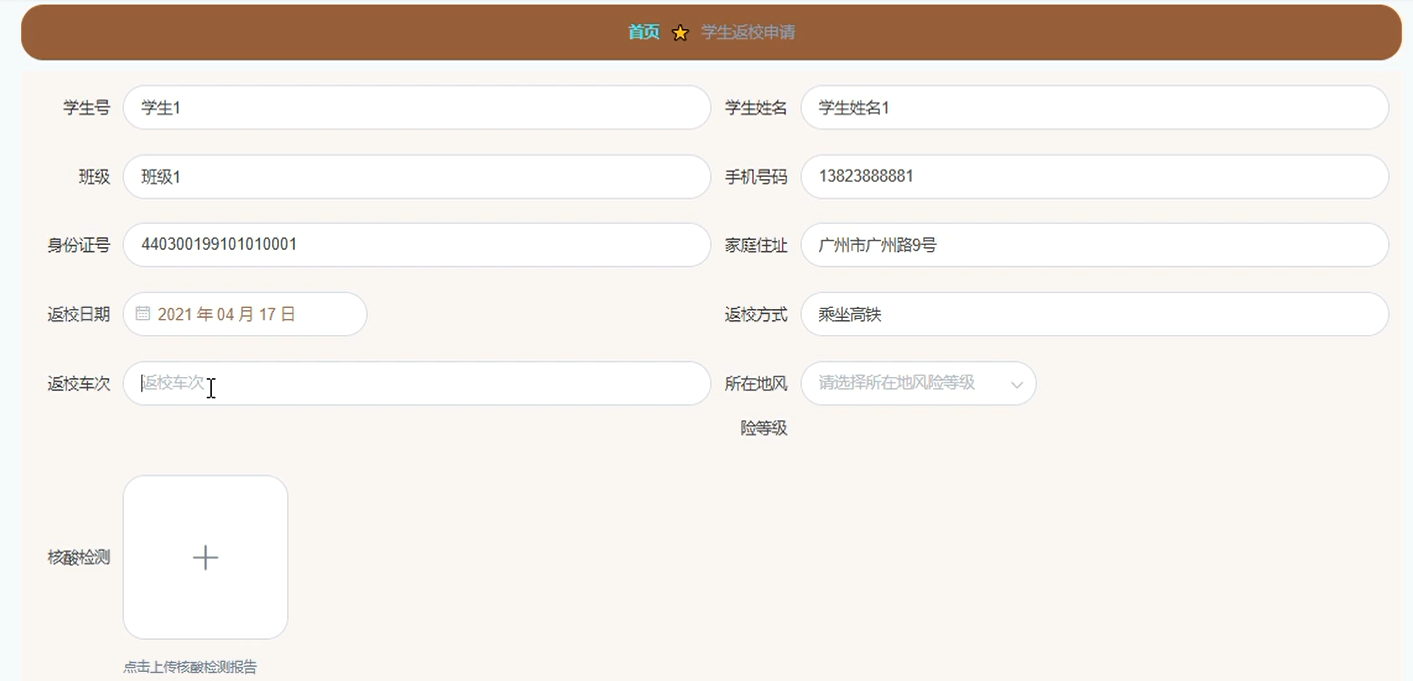Click the 学生号 label text

pos(86,108)
